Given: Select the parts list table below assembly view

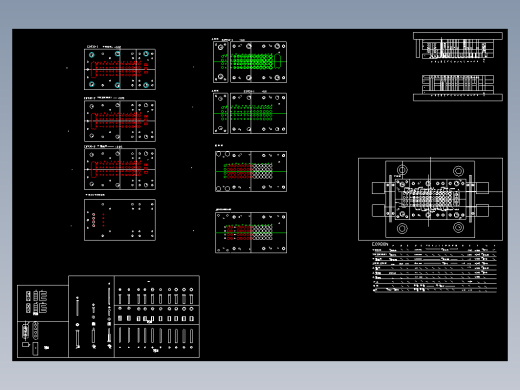Looking at the screenshot, I should click(x=434, y=267).
